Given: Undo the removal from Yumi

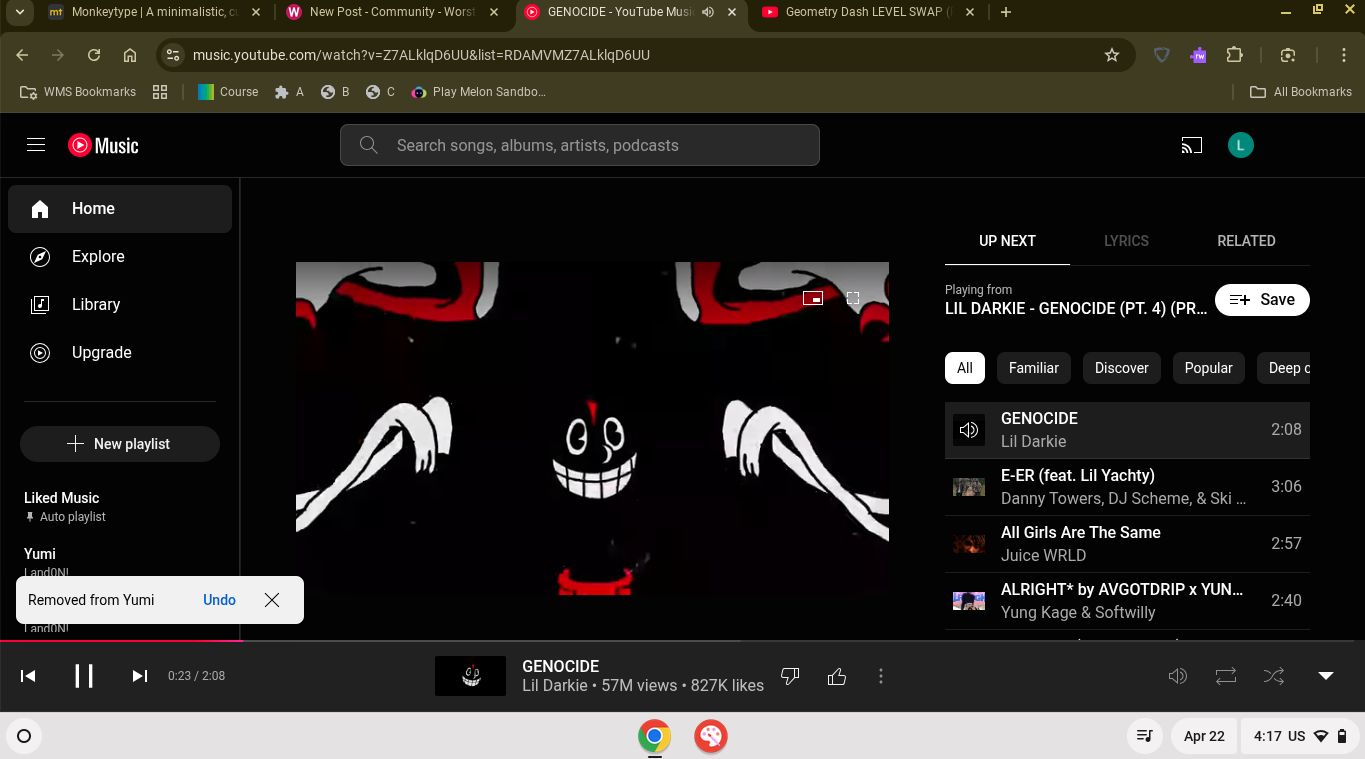Looking at the screenshot, I should [x=219, y=600].
